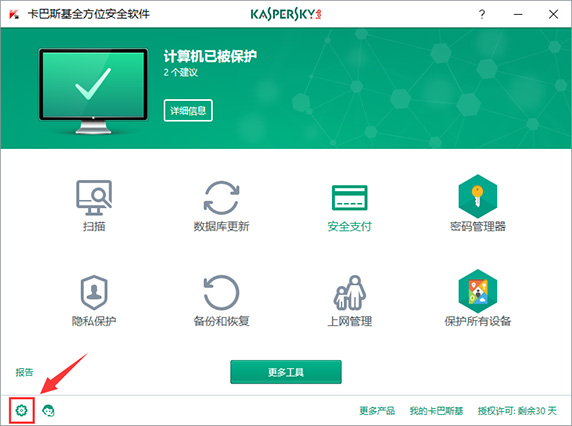572x426 pixels.
Task: Open More Products (更多产品) link
Action: click(x=377, y=411)
